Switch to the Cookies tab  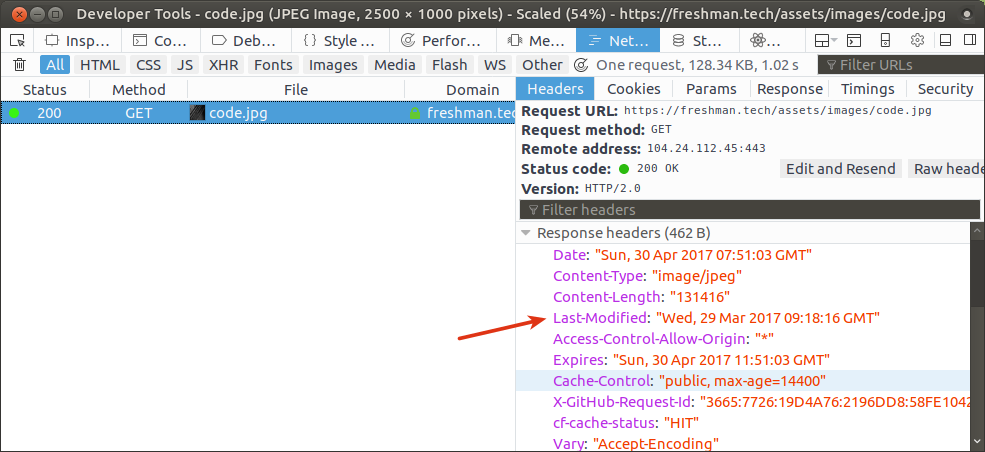(633, 89)
